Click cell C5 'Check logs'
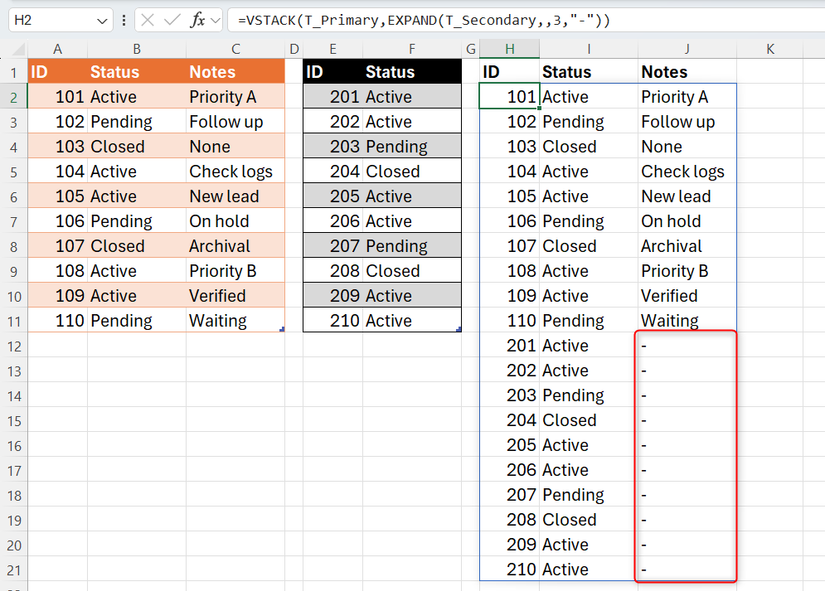Viewport: 825px width, 591px height. 235,172
